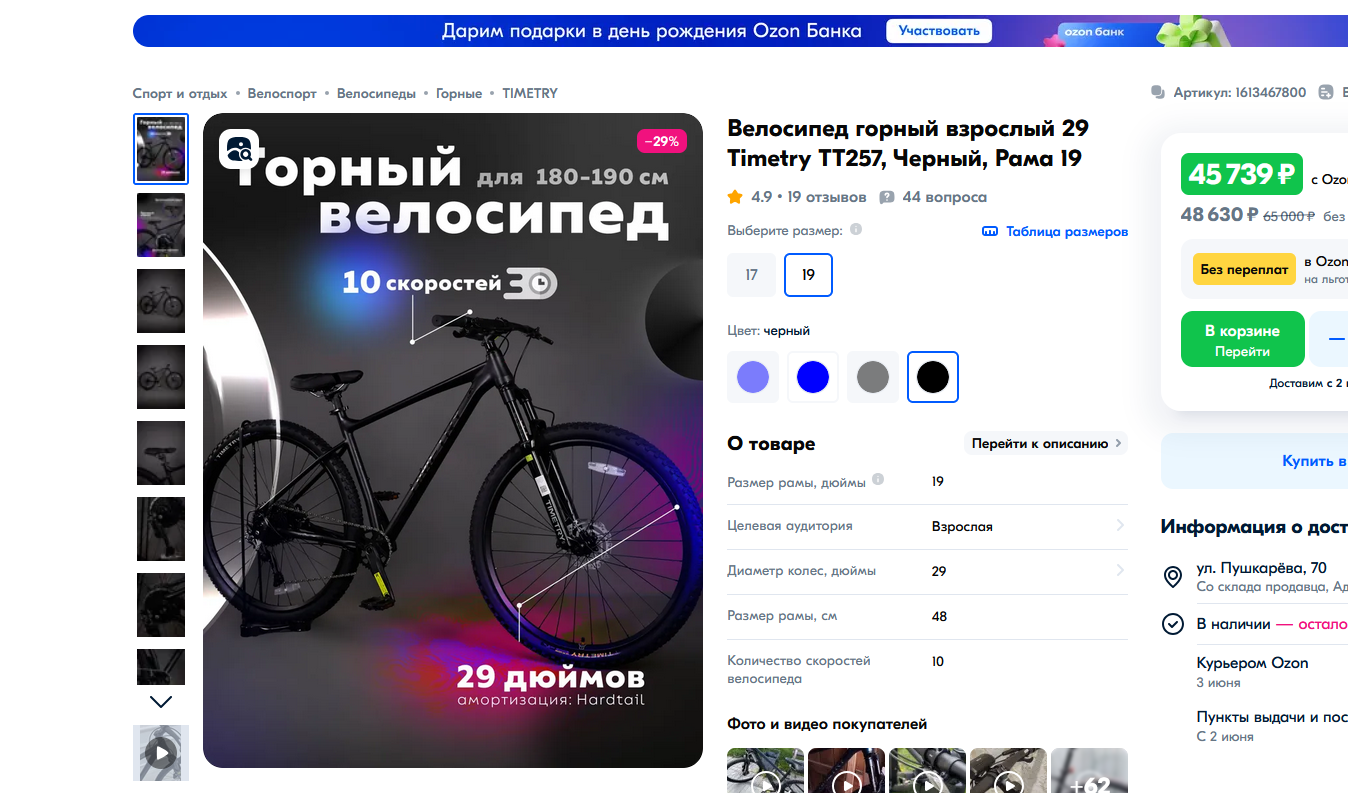Open the visual search icon on product photo
Image resolution: width=1348 pixels, height=793 pixels.
(x=240, y=149)
